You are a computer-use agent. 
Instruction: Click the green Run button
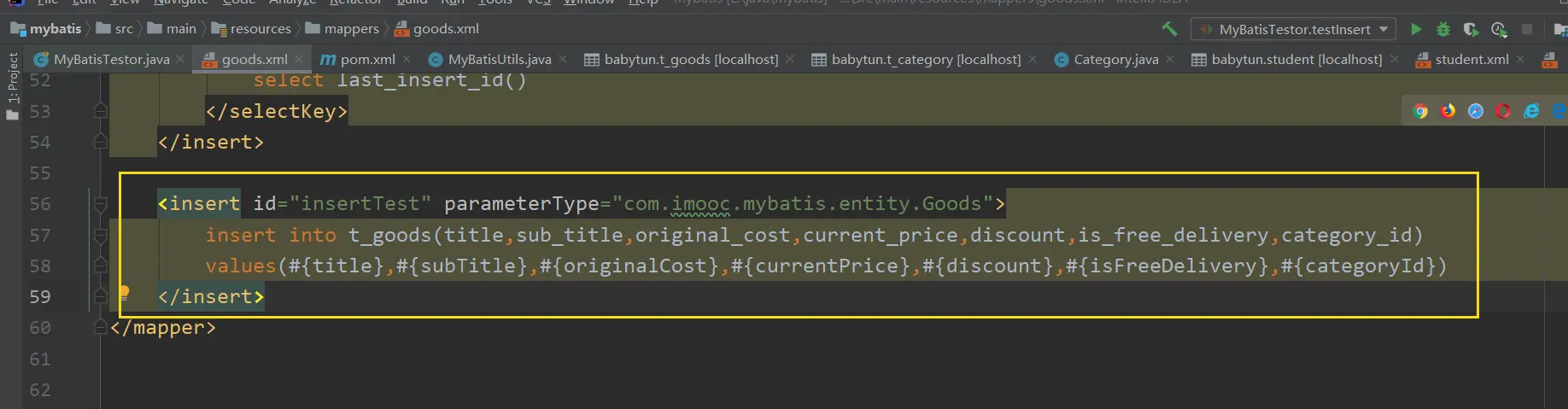(1416, 29)
